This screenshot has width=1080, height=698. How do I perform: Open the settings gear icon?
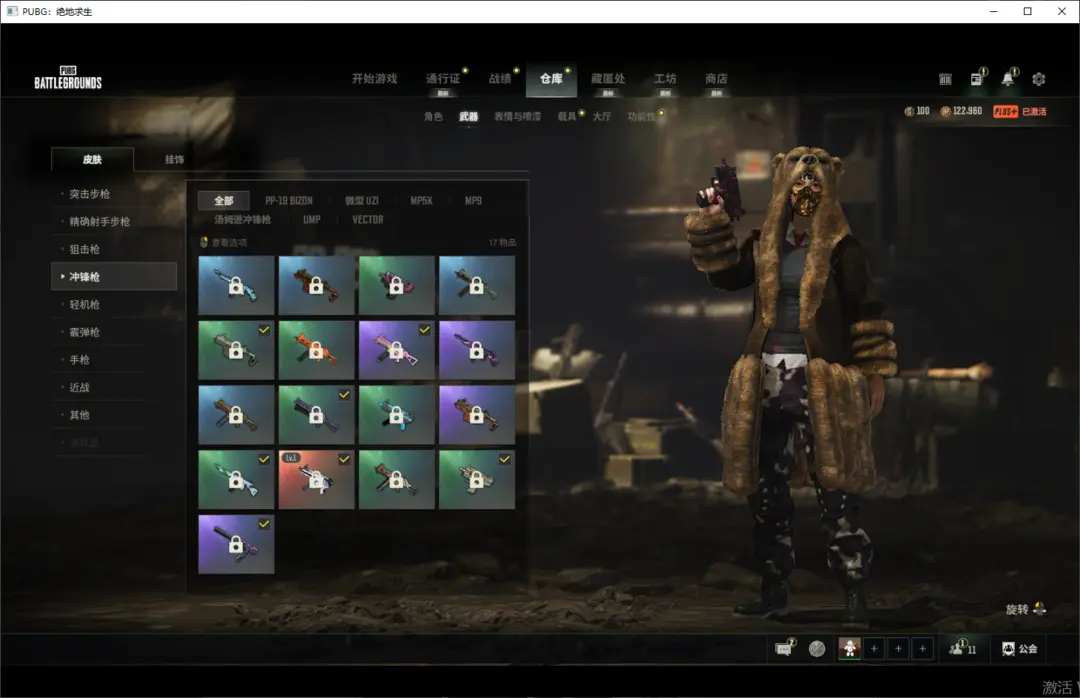1039,79
